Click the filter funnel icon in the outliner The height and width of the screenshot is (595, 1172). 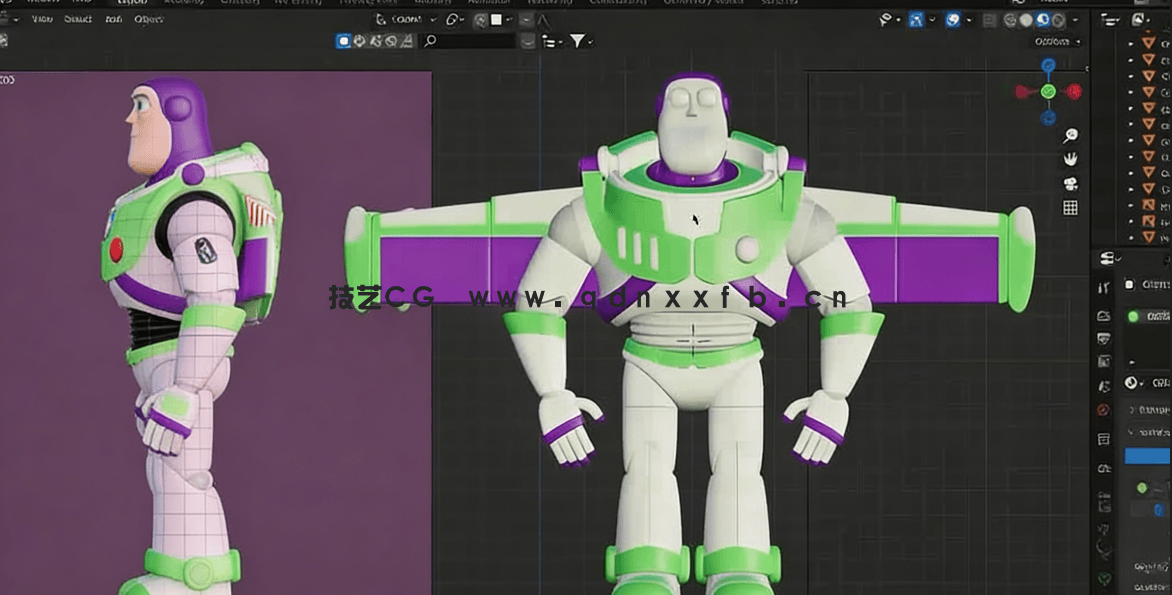578,41
